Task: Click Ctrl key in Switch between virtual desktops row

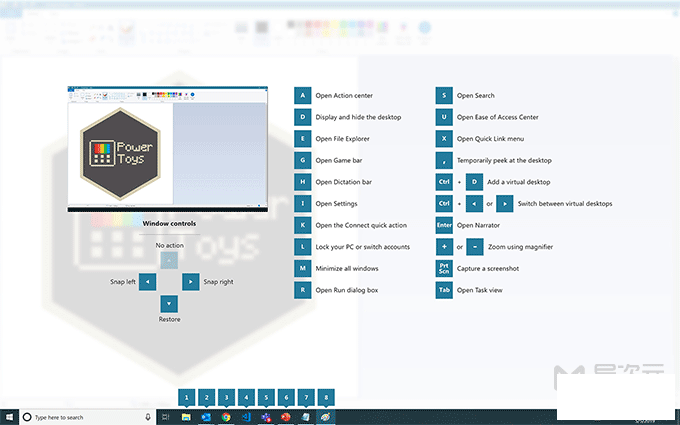Action: point(444,203)
